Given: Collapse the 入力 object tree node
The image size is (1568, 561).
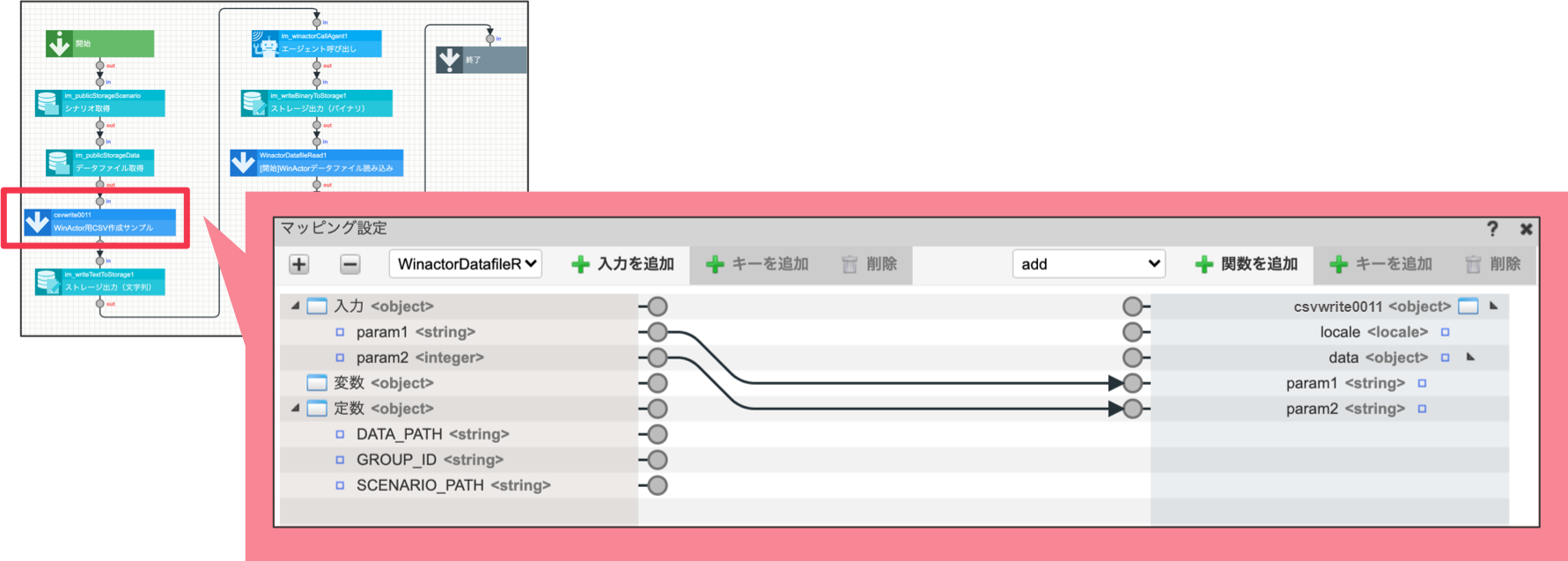Looking at the screenshot, I should (295, 306).
